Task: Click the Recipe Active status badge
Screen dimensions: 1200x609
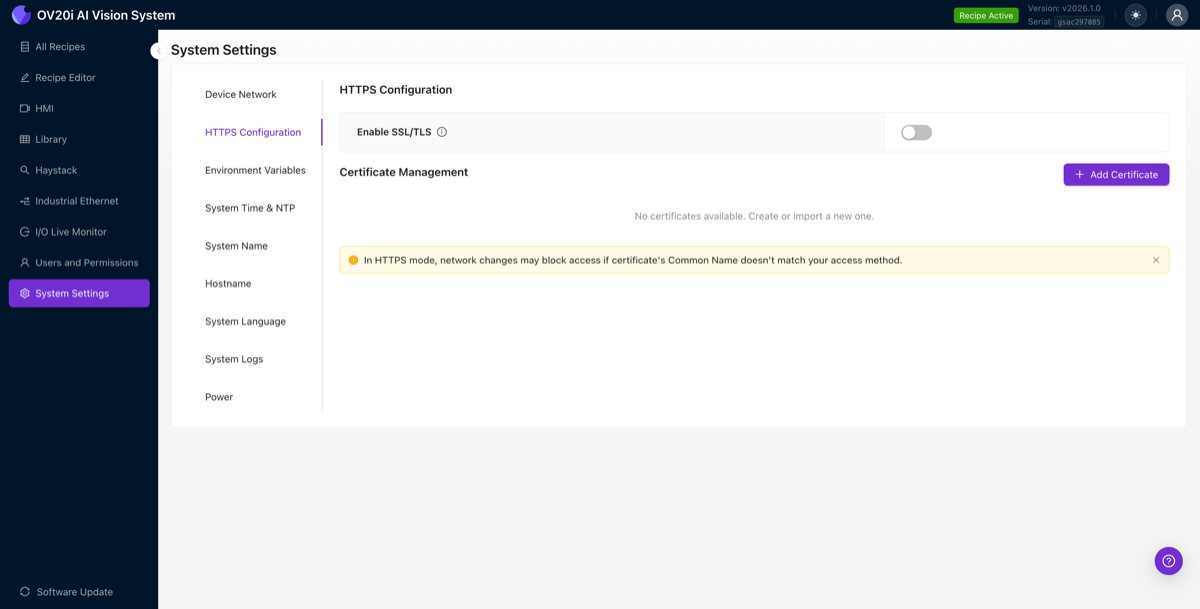Action: (986, 15)
